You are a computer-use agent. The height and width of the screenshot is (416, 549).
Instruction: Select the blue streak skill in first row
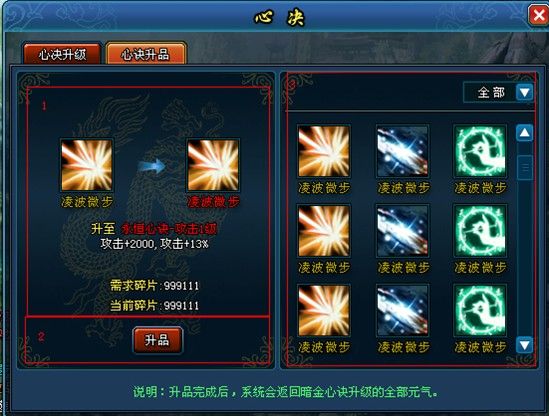402,151
